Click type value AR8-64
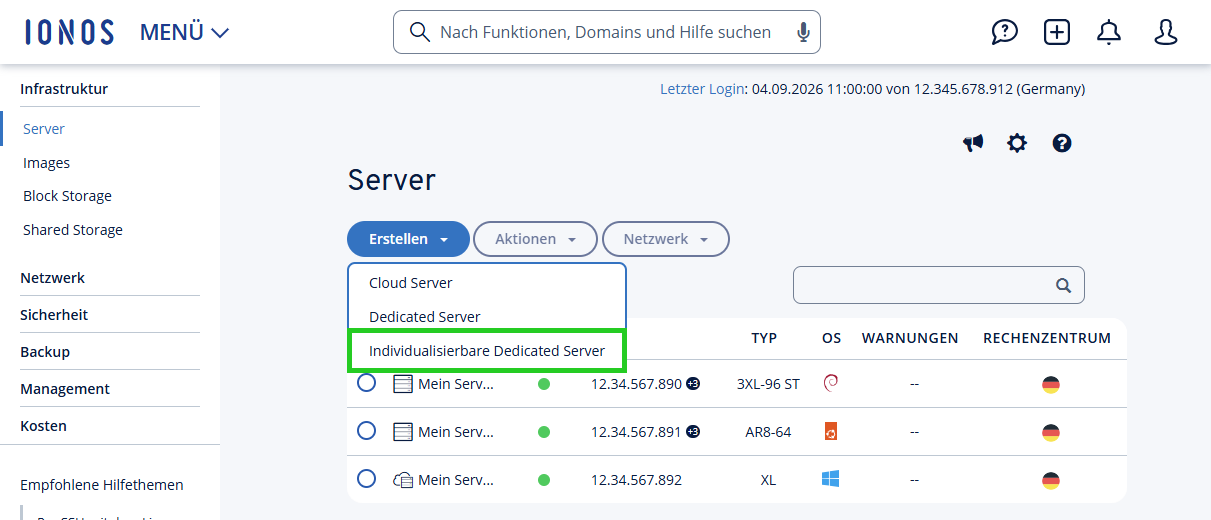 [x=768, y=432]
